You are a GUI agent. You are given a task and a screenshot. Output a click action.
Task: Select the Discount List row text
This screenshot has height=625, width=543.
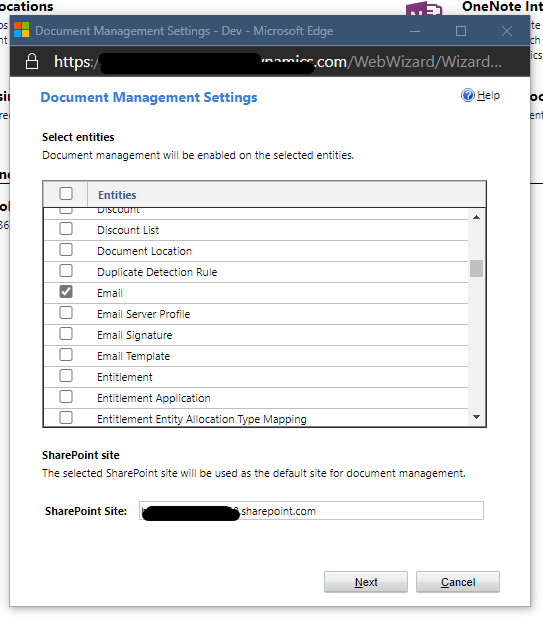[x=128, y=230]
